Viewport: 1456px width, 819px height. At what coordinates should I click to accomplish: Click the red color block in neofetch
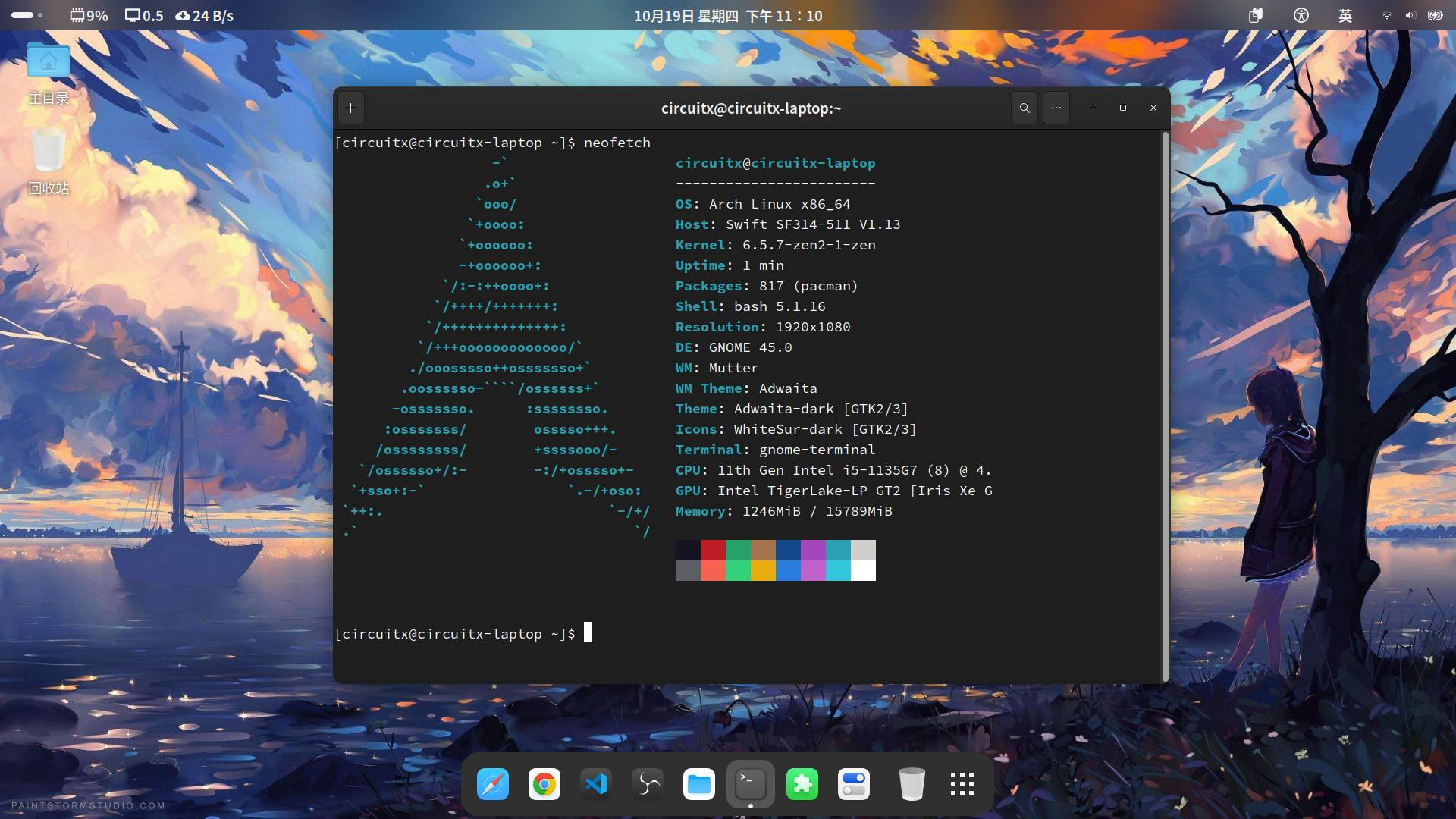713,550
